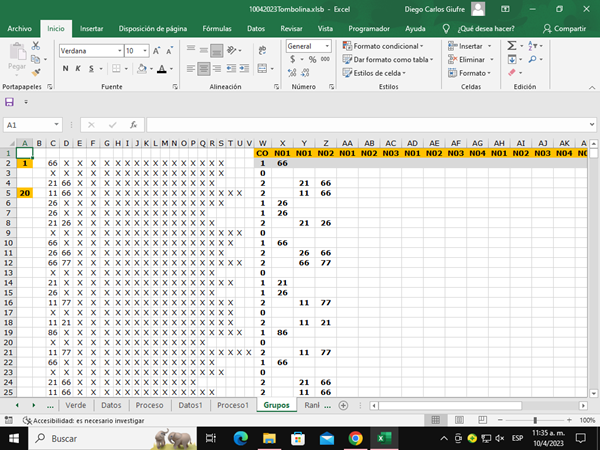Click the Compartir share button
The width and height of the screenshot is (600, 450).
click(564, 29)
